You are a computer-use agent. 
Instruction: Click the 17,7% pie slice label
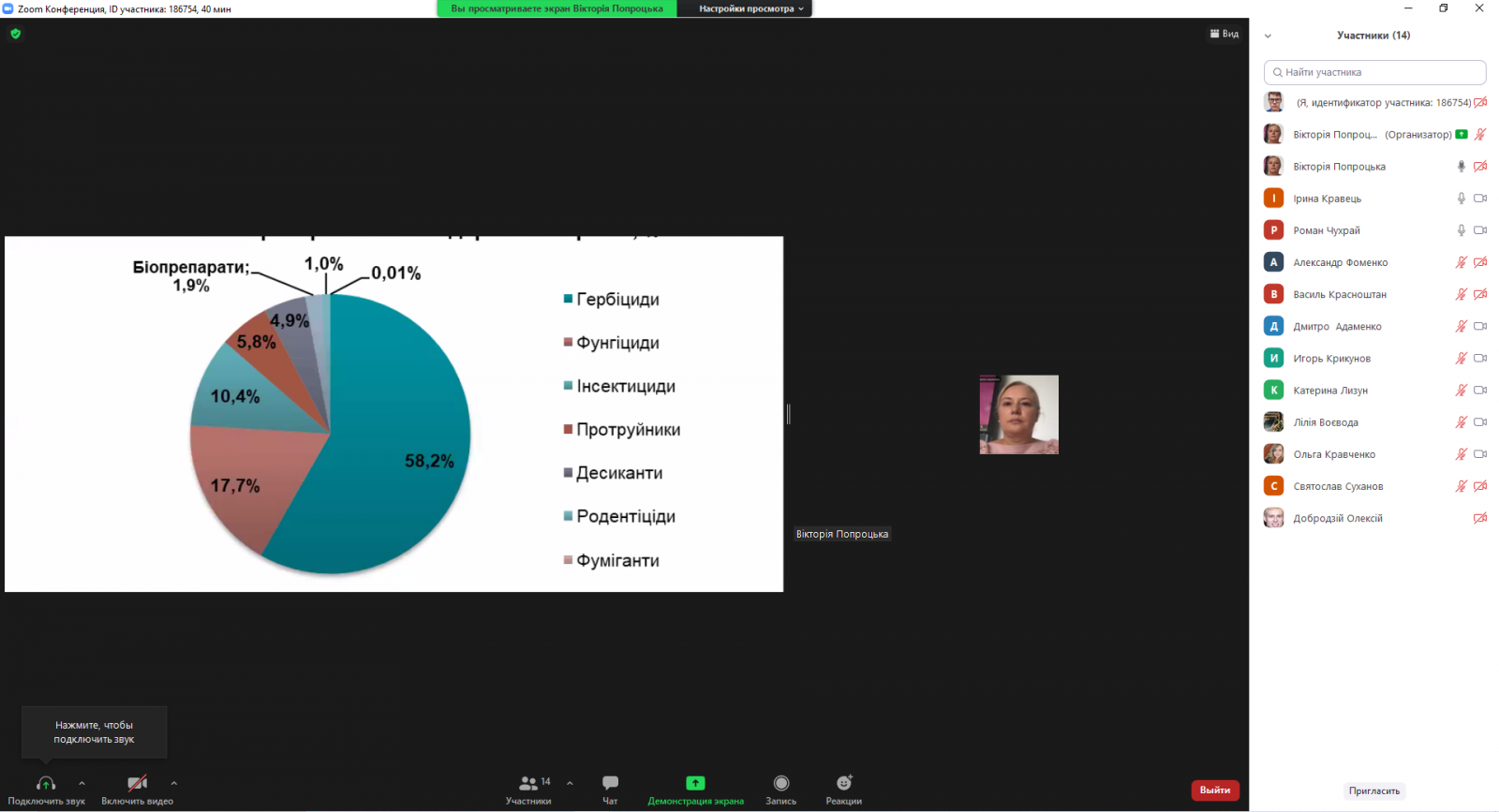click(235, 485)
